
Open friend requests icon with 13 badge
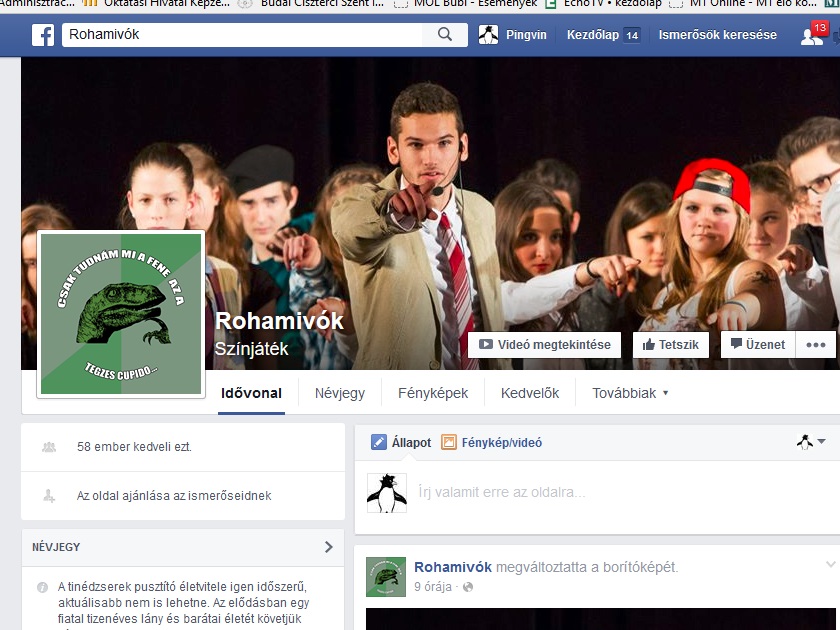(x=813, y=34)
